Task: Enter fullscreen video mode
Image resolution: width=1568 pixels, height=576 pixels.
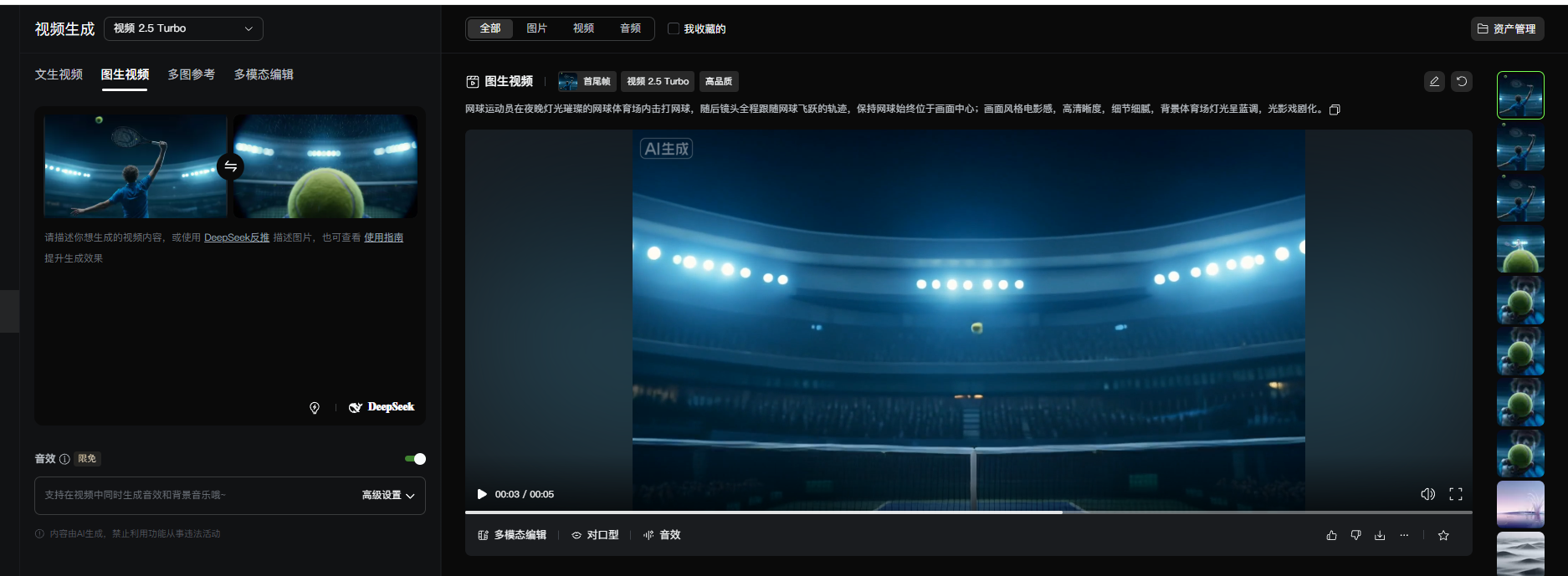Action: tap(1456, 494)
